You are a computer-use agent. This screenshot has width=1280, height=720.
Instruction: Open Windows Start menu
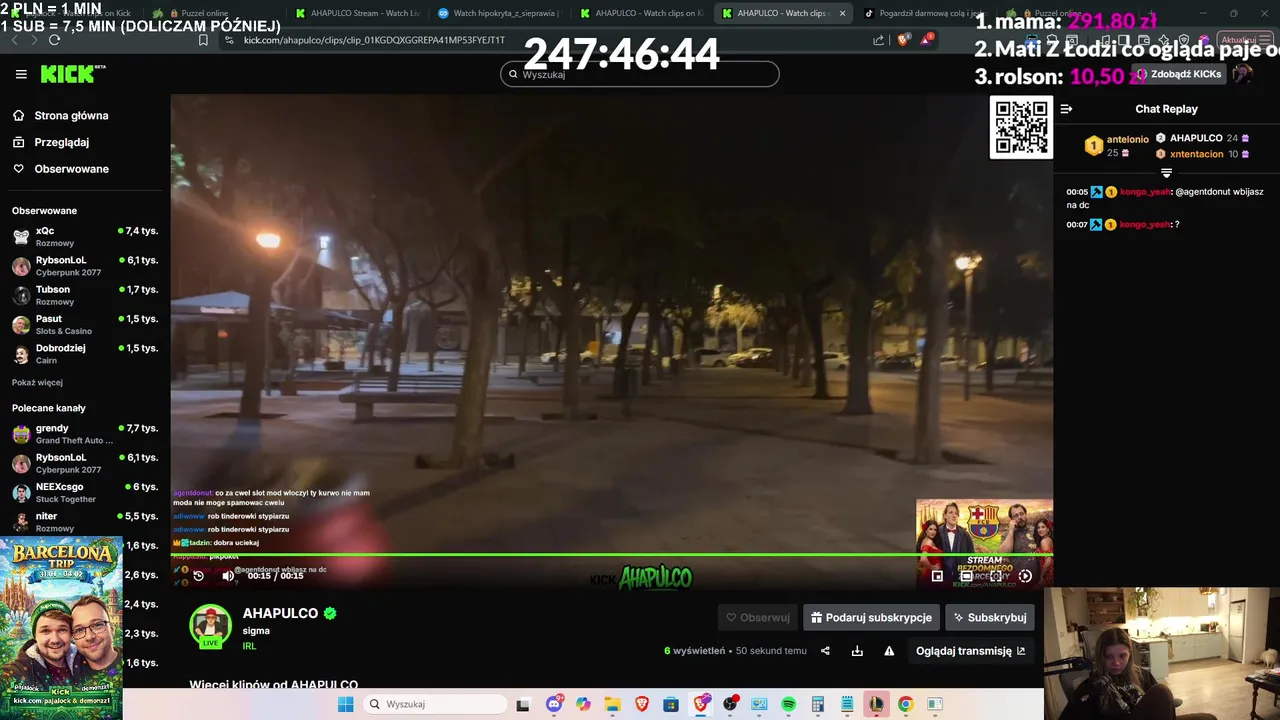pyautogui.click(x=345, y=704)
